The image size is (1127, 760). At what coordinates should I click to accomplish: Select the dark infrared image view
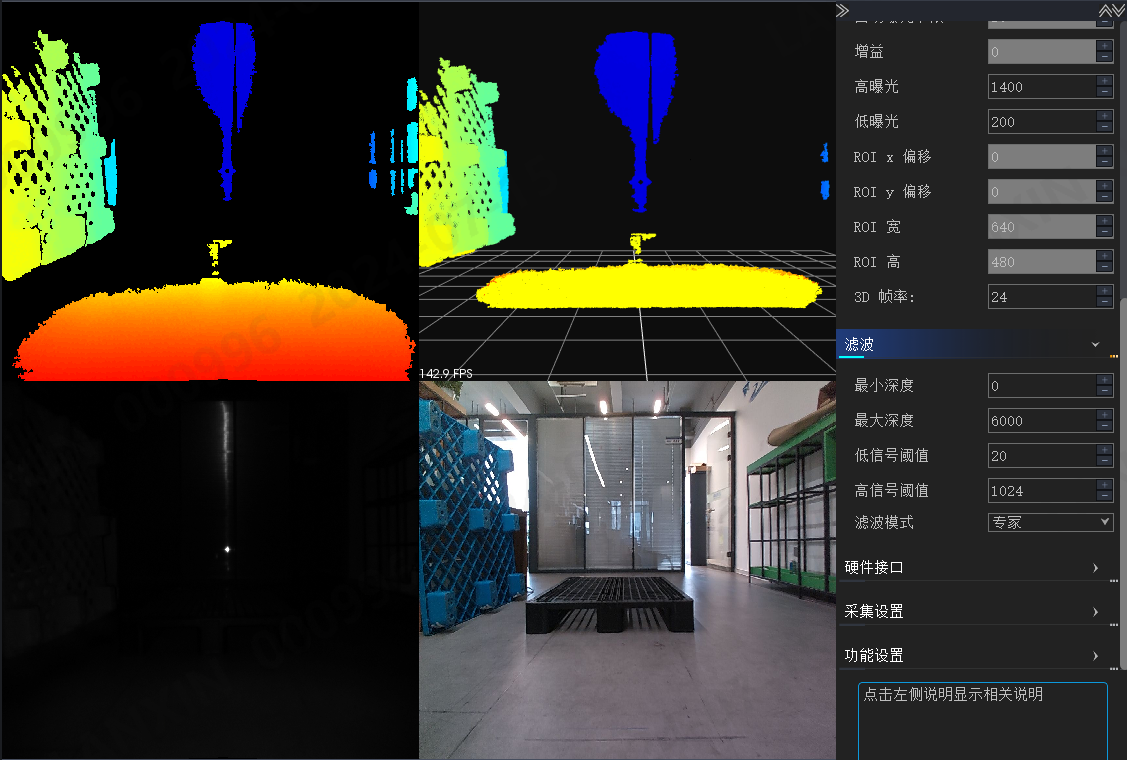pos(209,569)
